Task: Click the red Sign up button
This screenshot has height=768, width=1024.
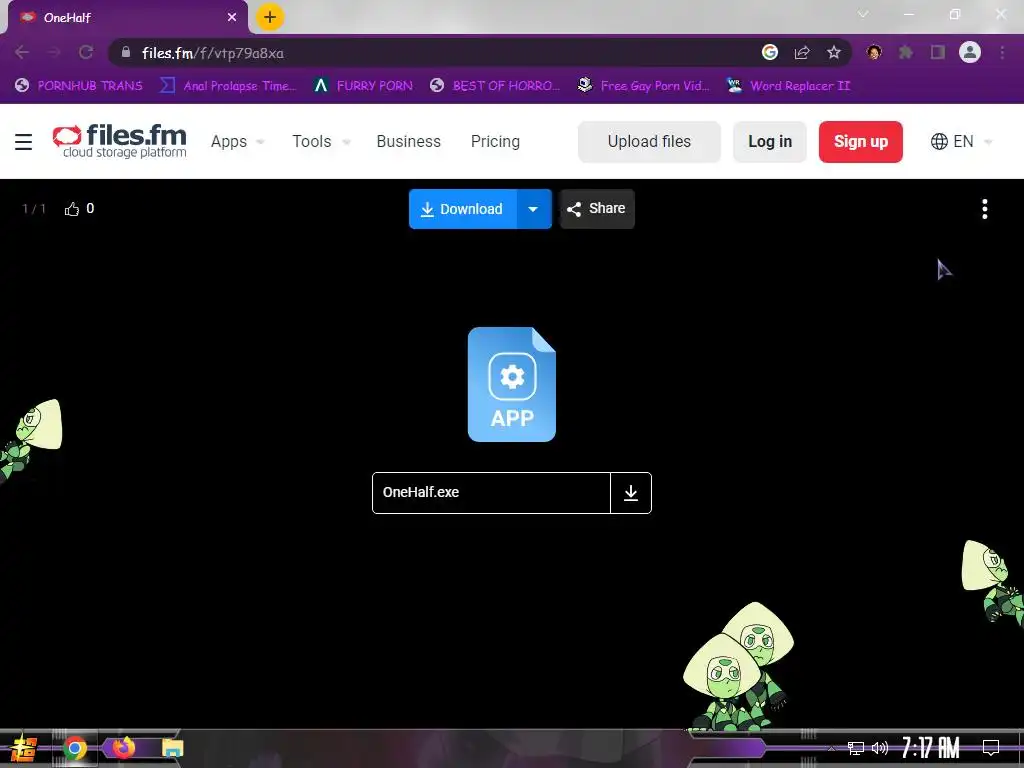Action: (861, 142)
